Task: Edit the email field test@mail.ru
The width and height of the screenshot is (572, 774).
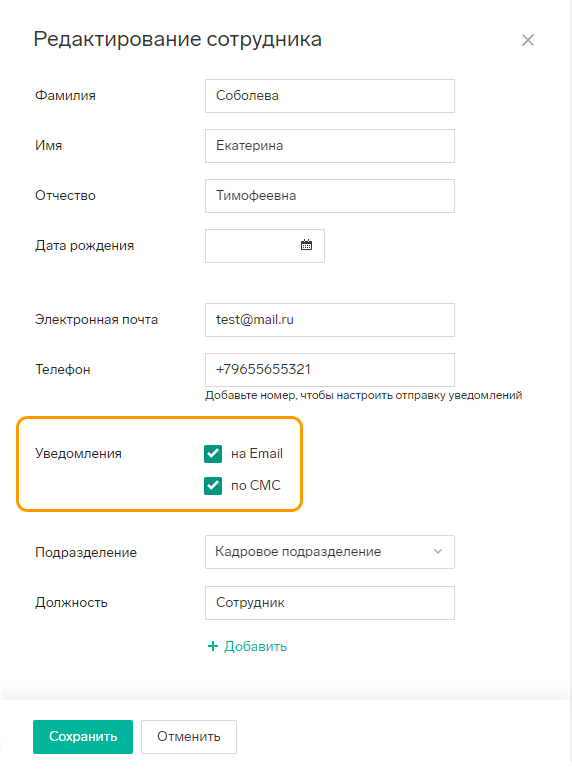Action: pyautogui.click(x=330, y=320)
